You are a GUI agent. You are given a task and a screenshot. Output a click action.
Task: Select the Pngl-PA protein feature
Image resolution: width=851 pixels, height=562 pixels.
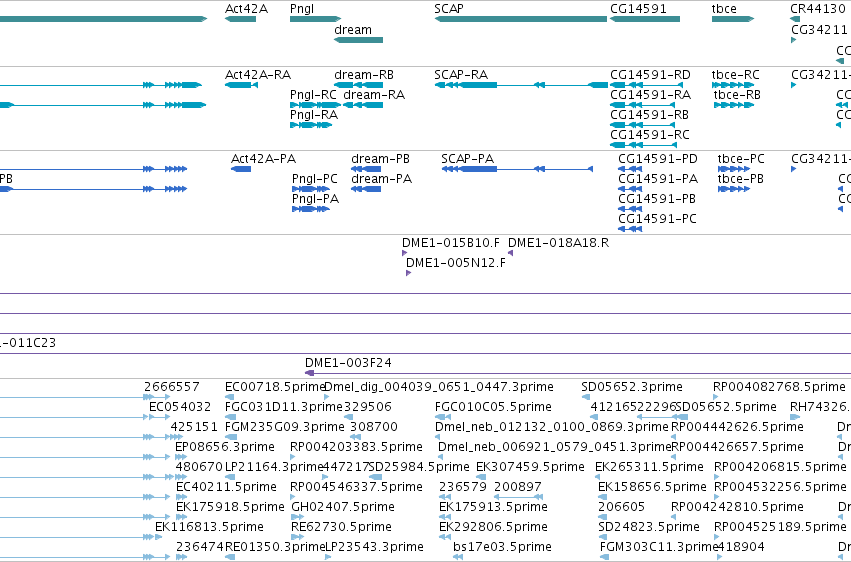[x=311, y=209]
